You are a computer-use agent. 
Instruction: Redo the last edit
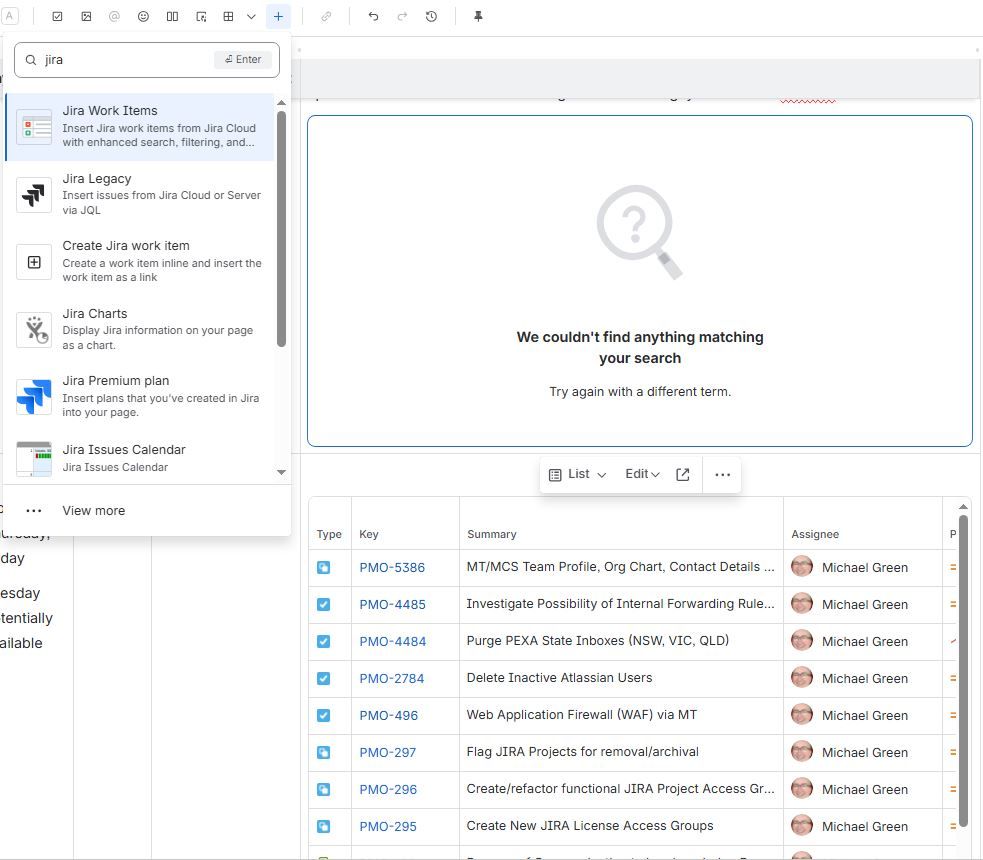(x=402, y=16)
